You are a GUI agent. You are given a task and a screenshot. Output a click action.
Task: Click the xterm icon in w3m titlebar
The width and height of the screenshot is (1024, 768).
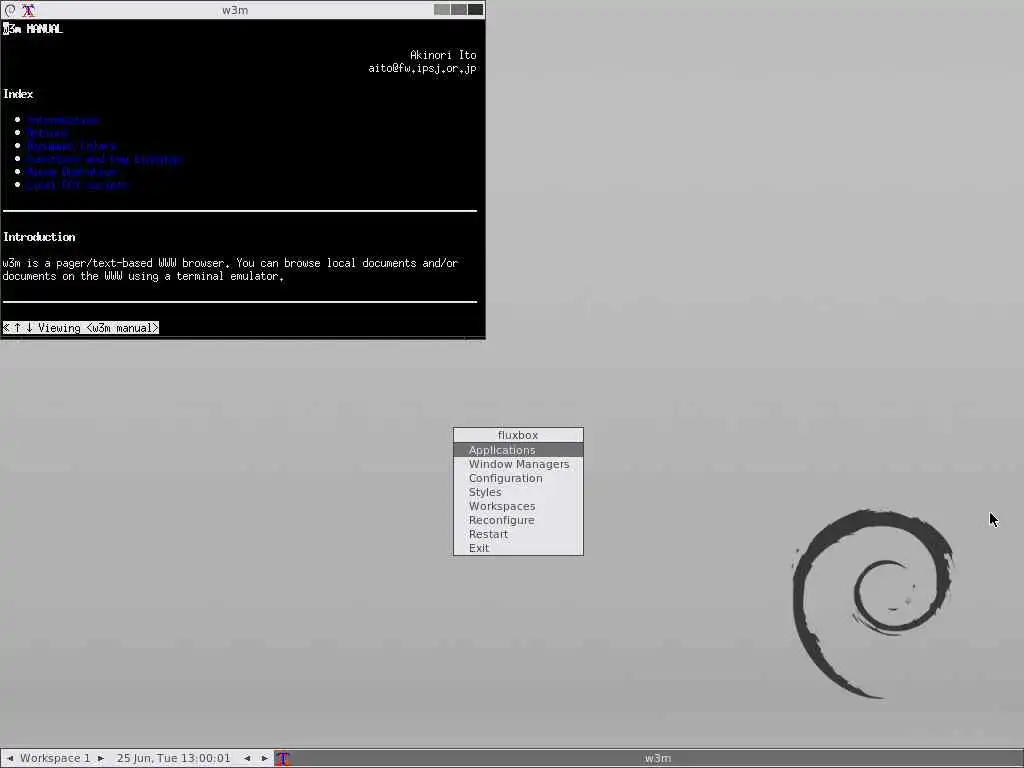tap(28, 10)
